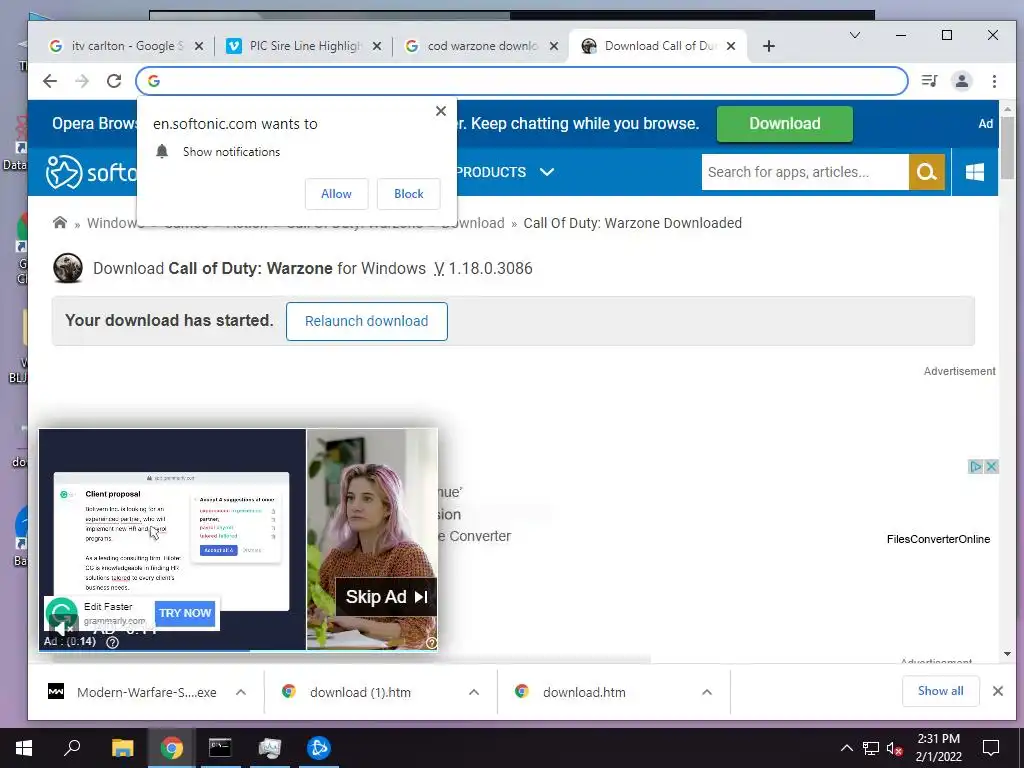Switch to the 'PIC Sire Line Highlight' tab
Viewport: 1024px width, 768px height.
click(305, 46)
